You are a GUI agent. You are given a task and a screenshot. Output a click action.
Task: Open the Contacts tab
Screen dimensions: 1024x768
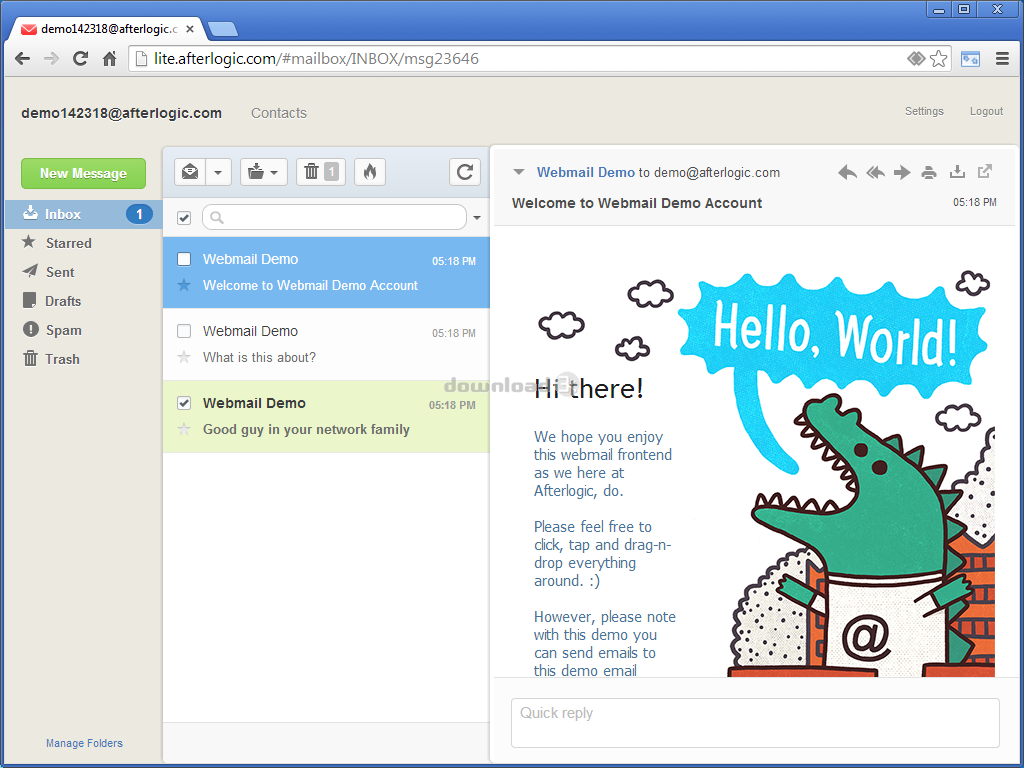(x=278, y=113)
